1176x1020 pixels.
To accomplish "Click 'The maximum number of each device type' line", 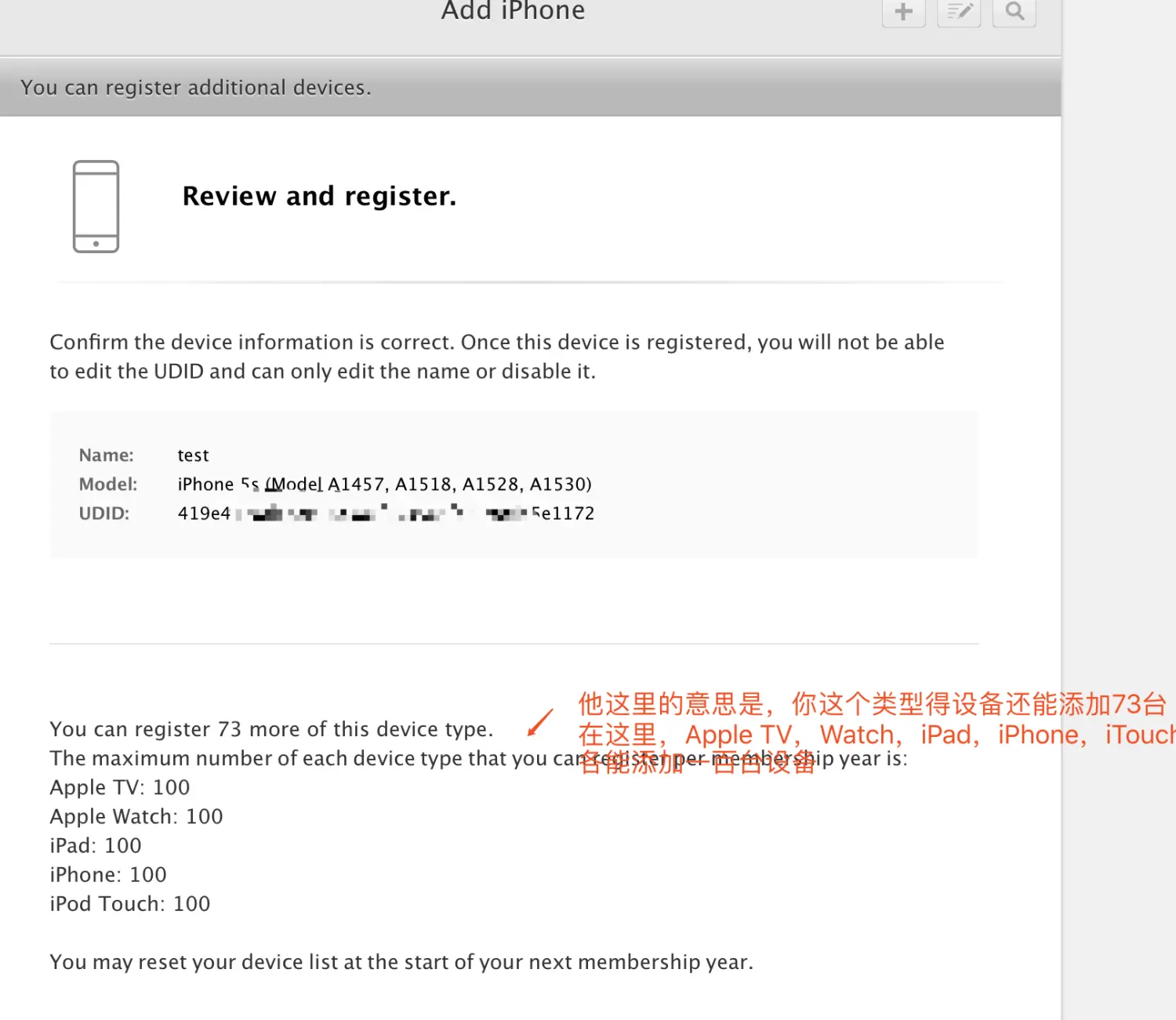I will pos(478,758).
